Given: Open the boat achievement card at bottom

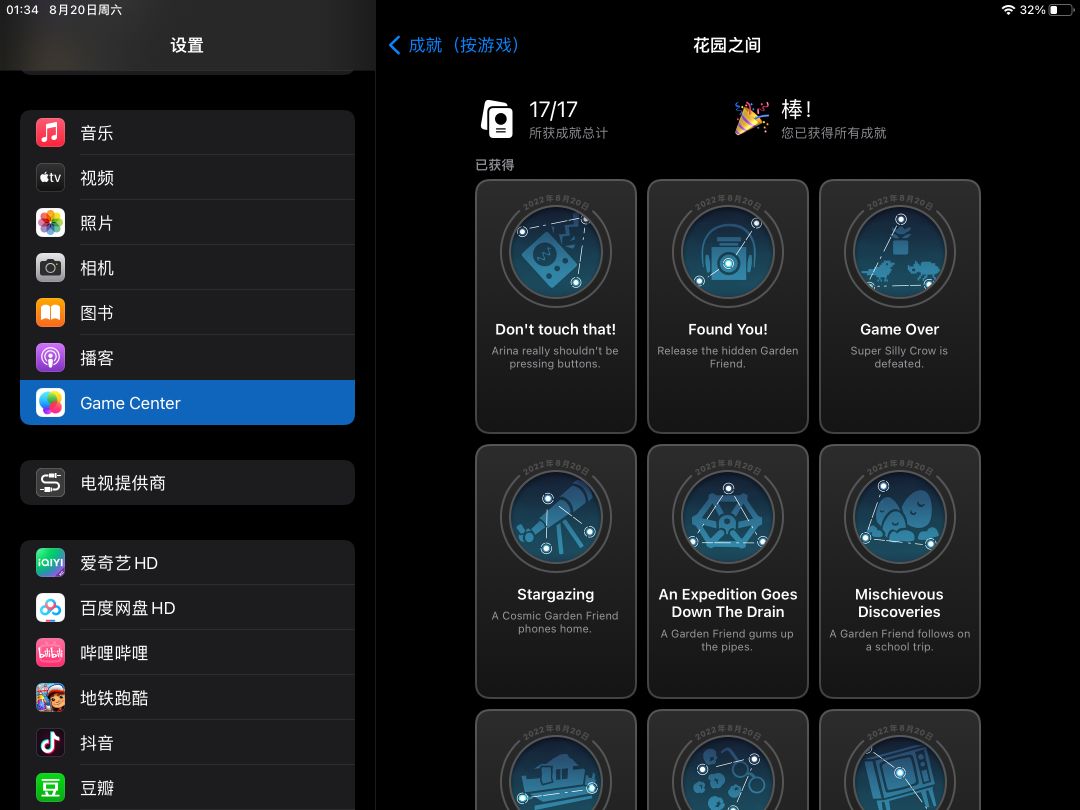Looking at the screenshot, I should coord(556,760).
